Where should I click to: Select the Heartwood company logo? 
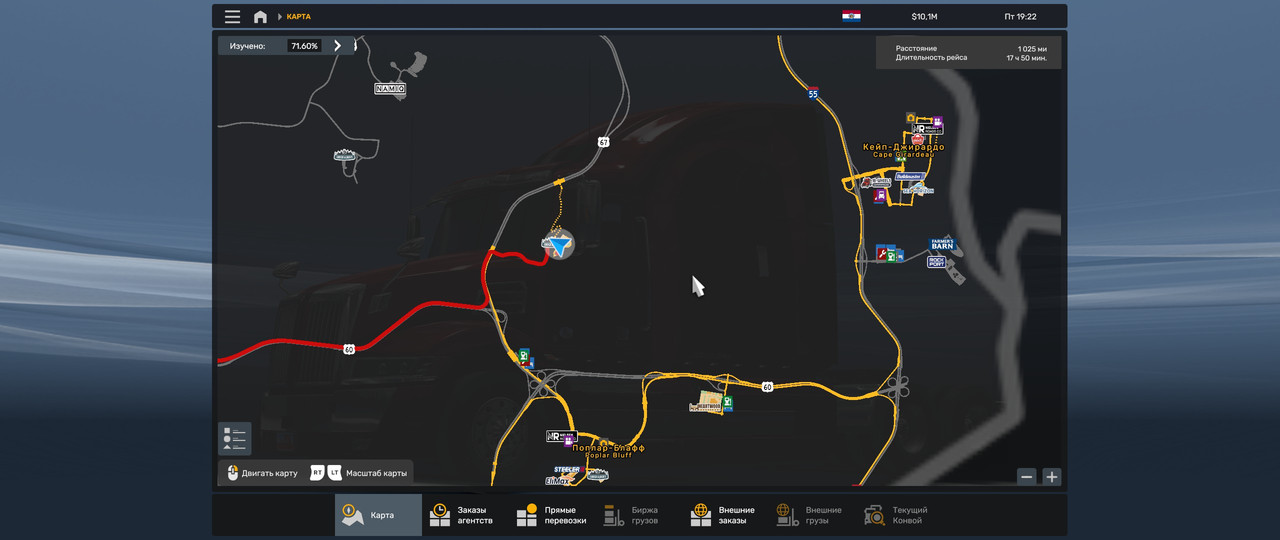tap(705, 406)
